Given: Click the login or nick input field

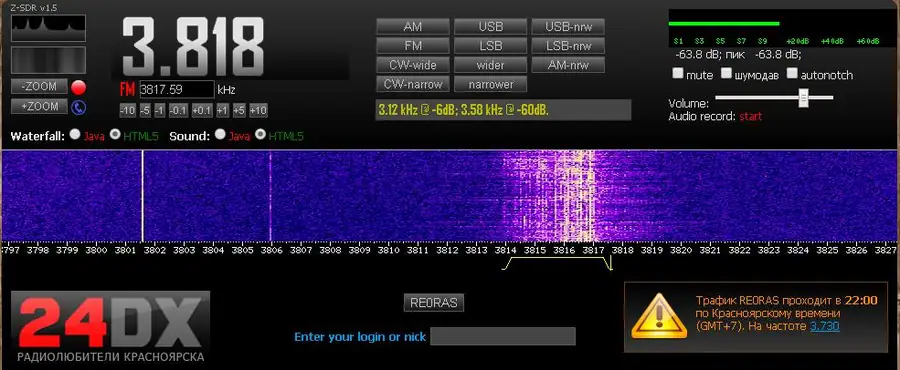Looking at the screenshot, I should click(x=503, y=336).
